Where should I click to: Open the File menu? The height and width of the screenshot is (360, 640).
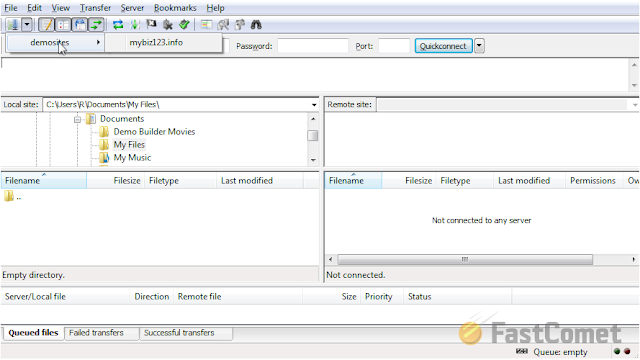[11, 8]
